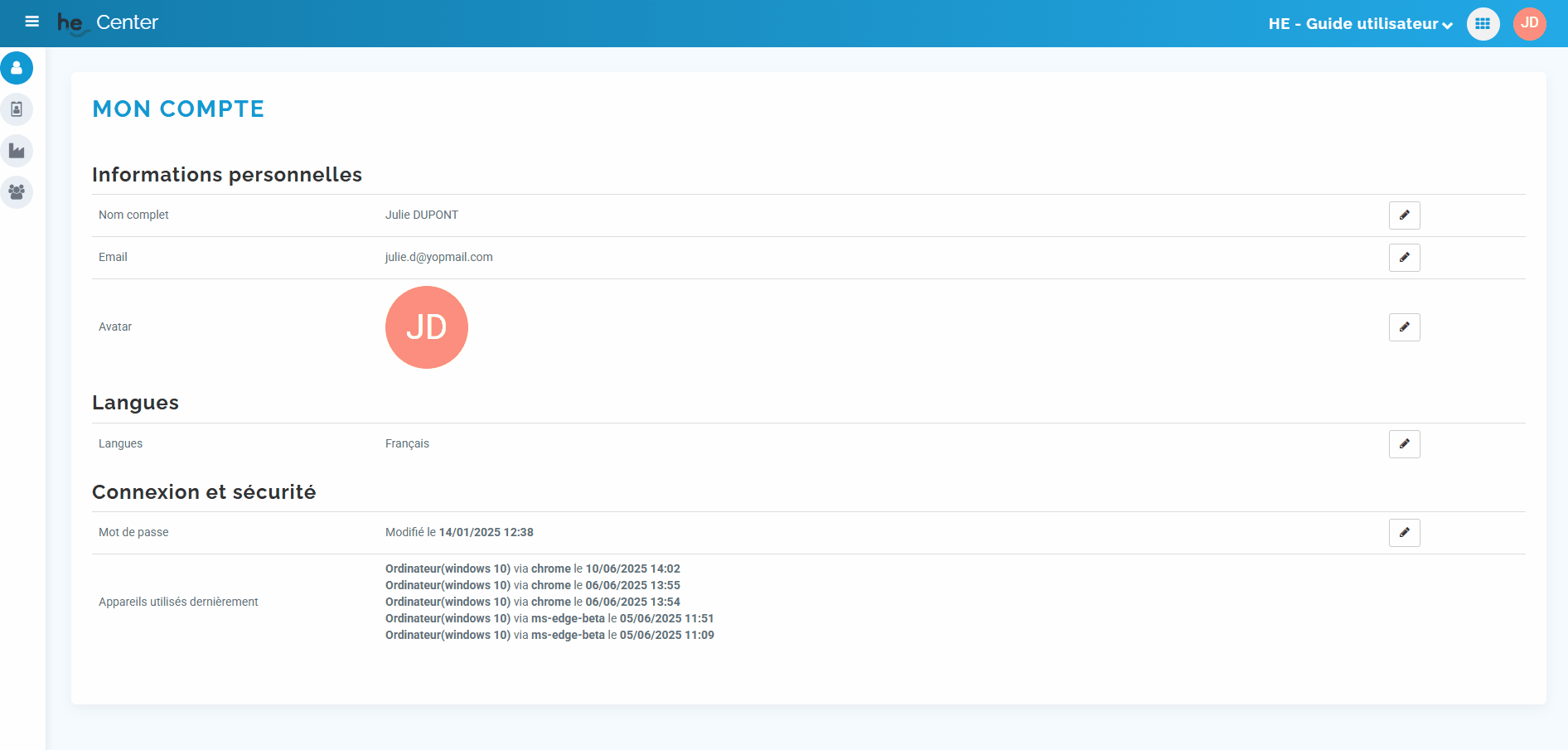Open the apps grid launcher icon

1483,24
